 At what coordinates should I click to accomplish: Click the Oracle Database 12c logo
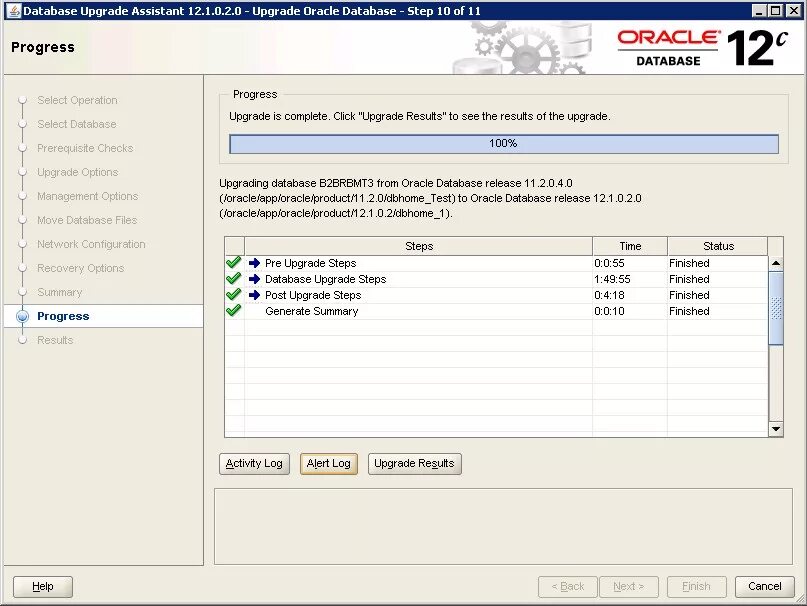pyautogui.click(x=703, y=47)
